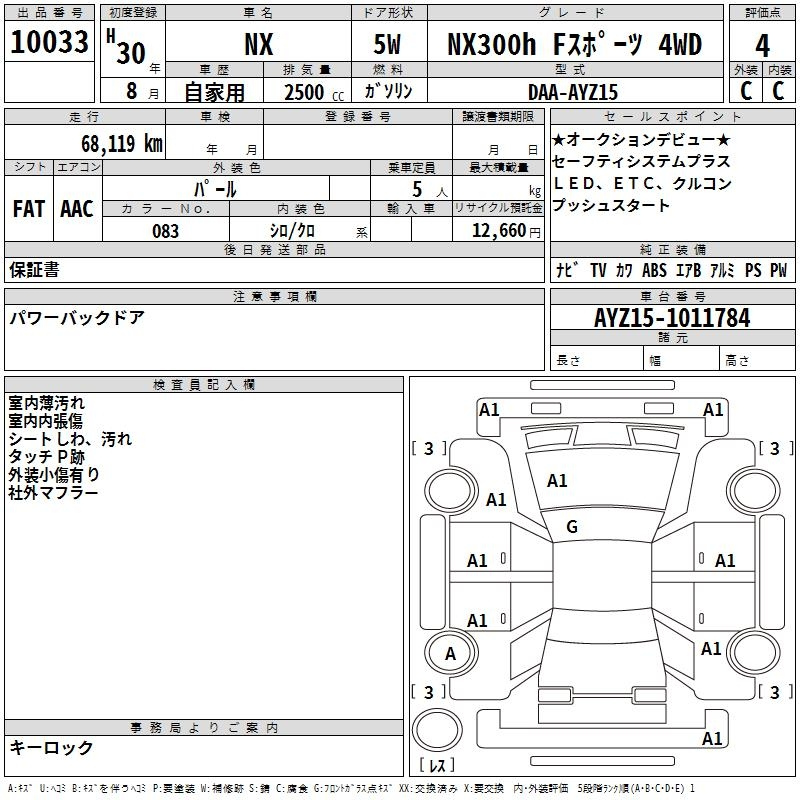Image resolution: width=800 pixels, height=800 pixels.
Task: Select the キーロック notice text
Action: click(51, 747)
